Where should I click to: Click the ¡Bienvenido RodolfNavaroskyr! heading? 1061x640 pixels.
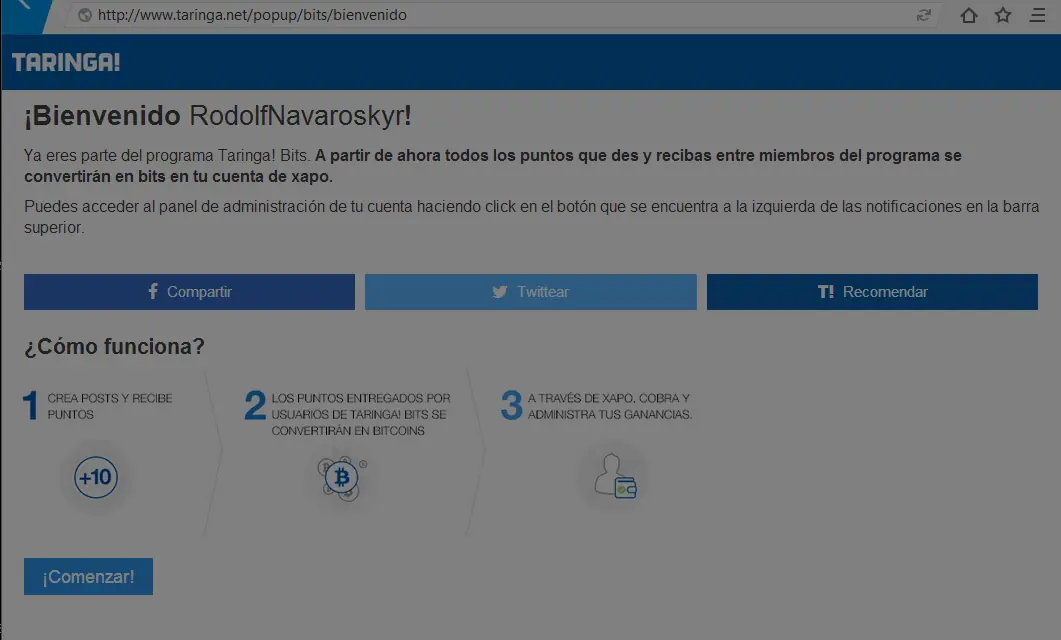(x=218, y=116)
